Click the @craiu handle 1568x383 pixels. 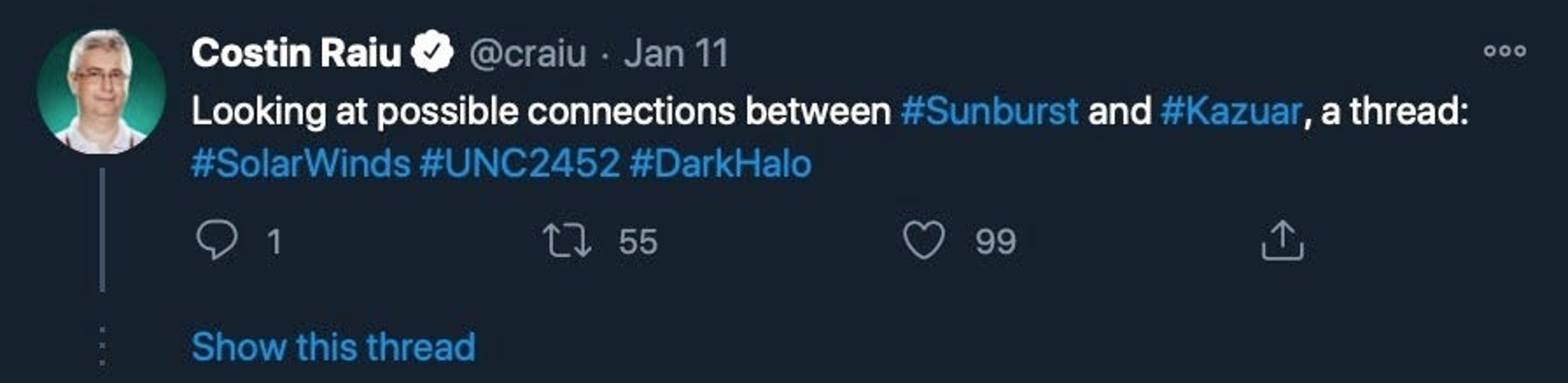[x=527, y=53]
